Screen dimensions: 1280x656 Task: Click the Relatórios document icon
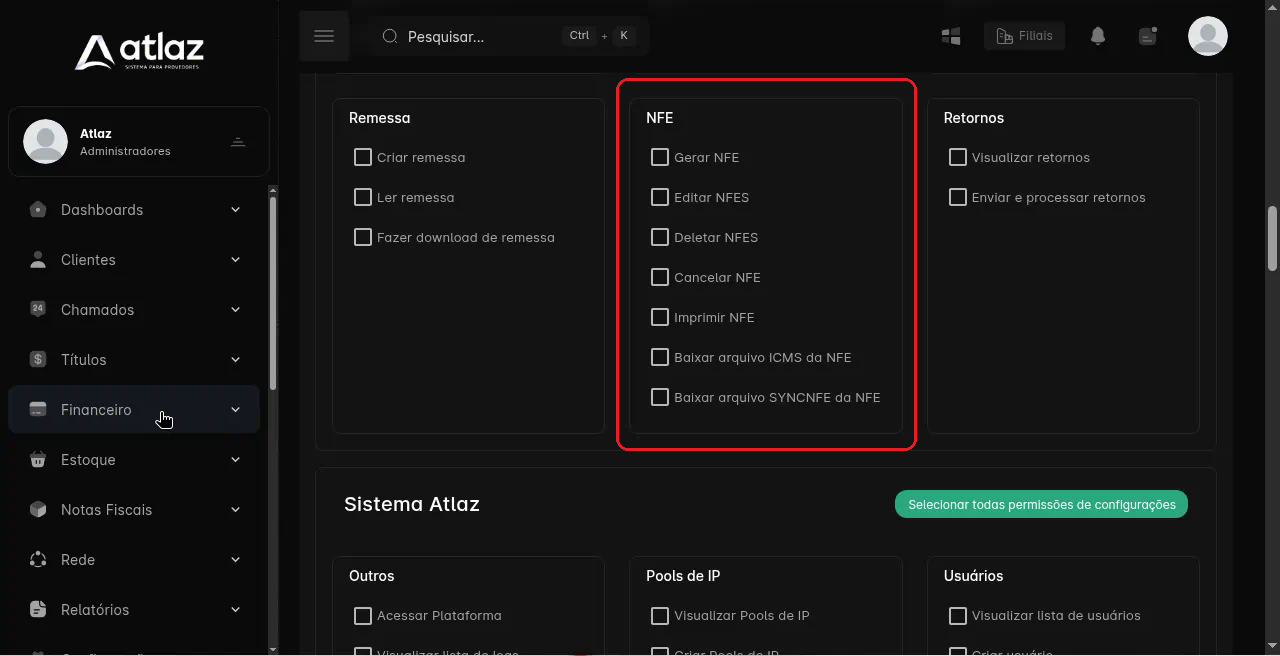click(x=38, y=609)
